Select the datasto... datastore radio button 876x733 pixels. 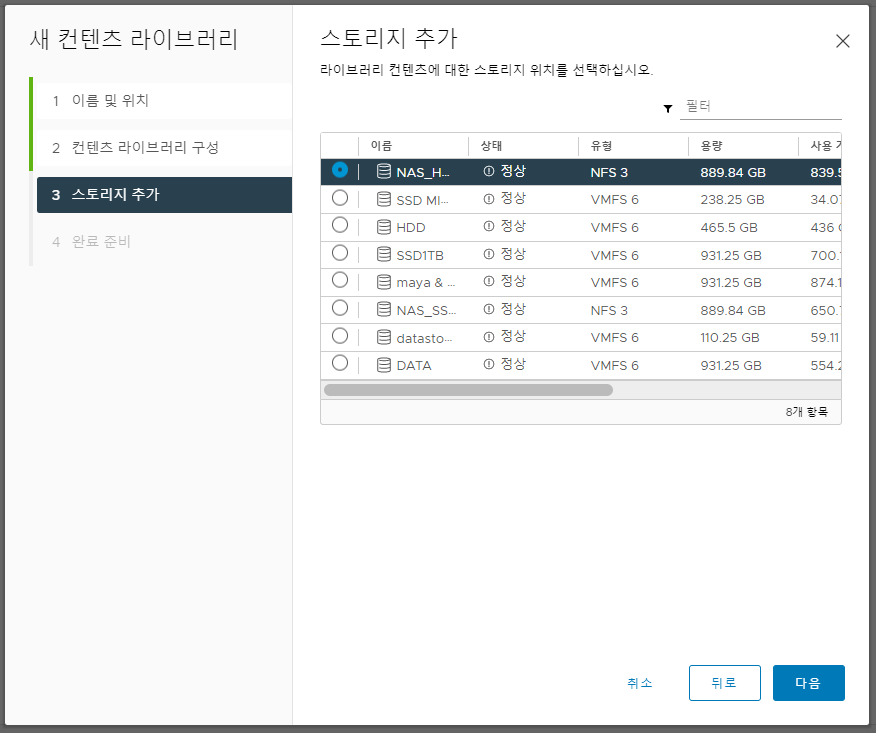(340, 336)
